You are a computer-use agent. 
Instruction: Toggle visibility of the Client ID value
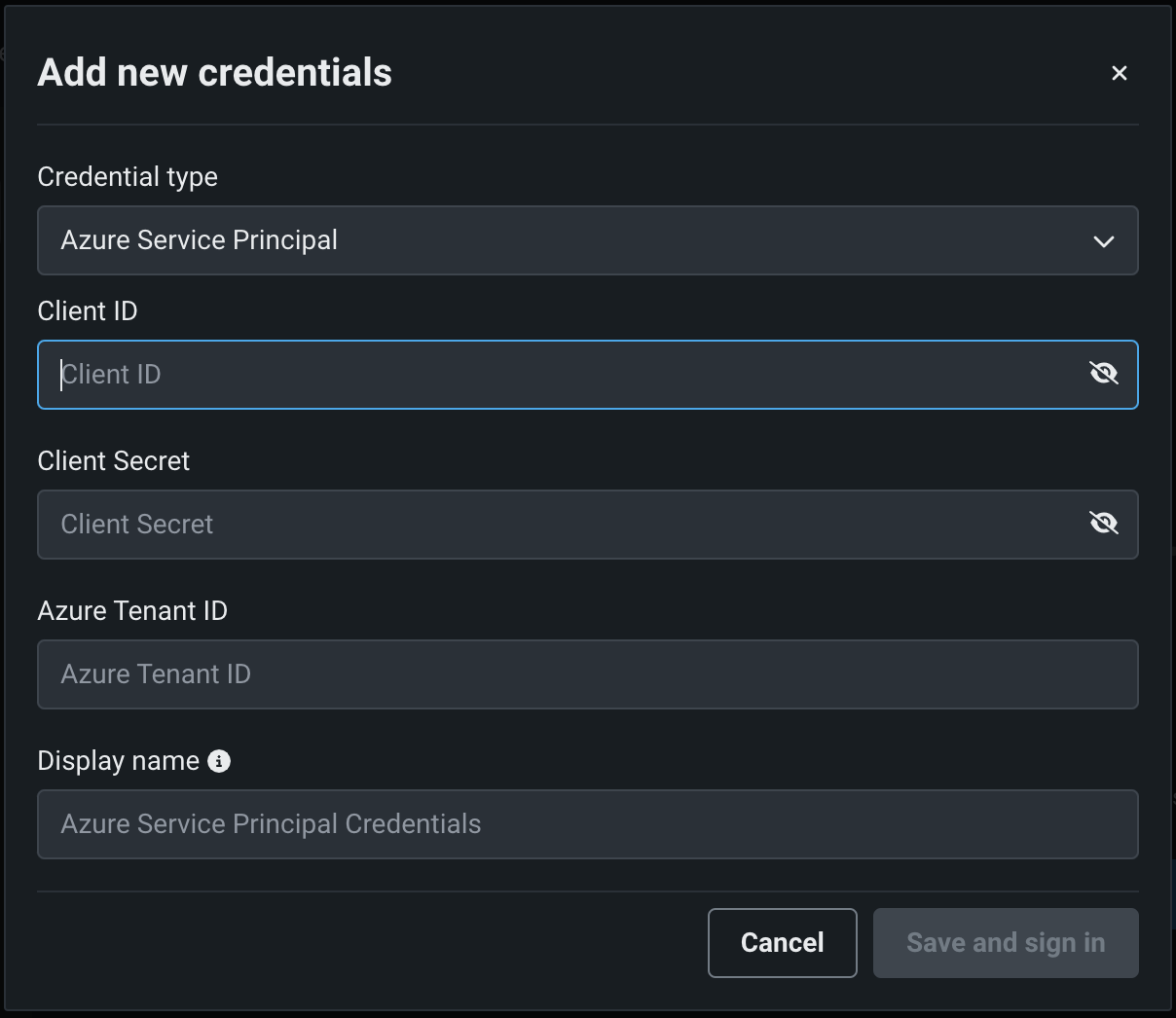[x=1103, y=374]
